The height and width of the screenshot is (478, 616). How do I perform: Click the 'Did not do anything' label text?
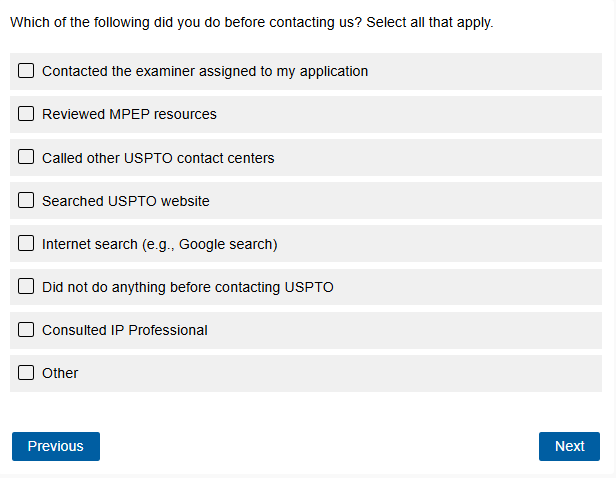(x=187, y=287)
